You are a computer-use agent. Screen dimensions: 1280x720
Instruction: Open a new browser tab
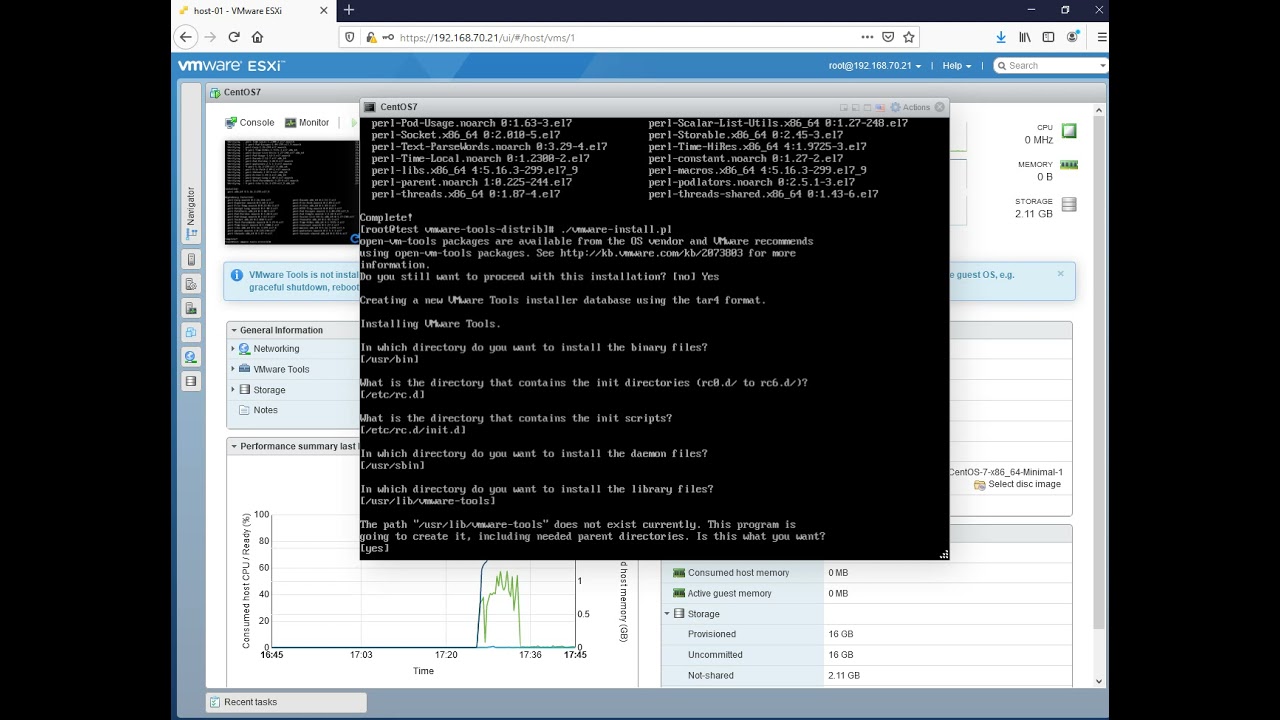pyautogui.click(x=348, y=10)
